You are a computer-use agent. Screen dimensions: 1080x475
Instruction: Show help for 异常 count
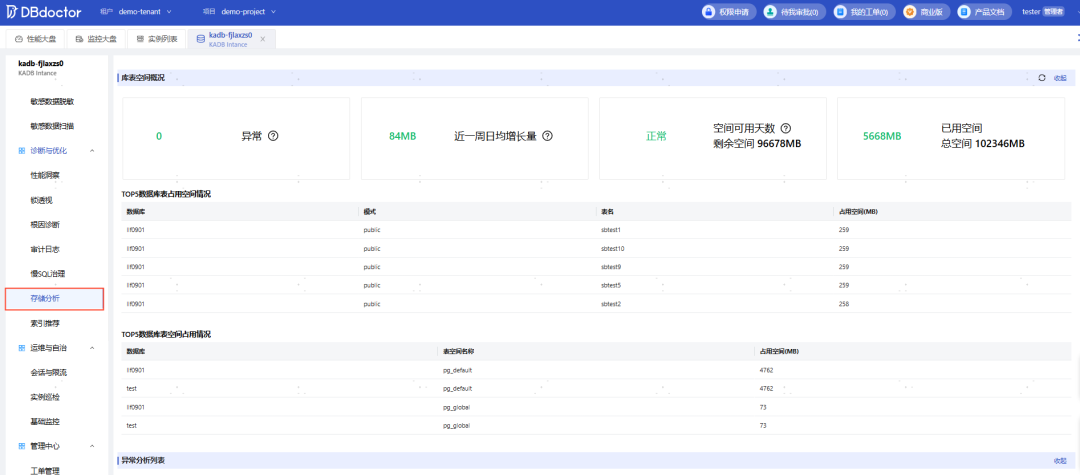pos(273,136)
